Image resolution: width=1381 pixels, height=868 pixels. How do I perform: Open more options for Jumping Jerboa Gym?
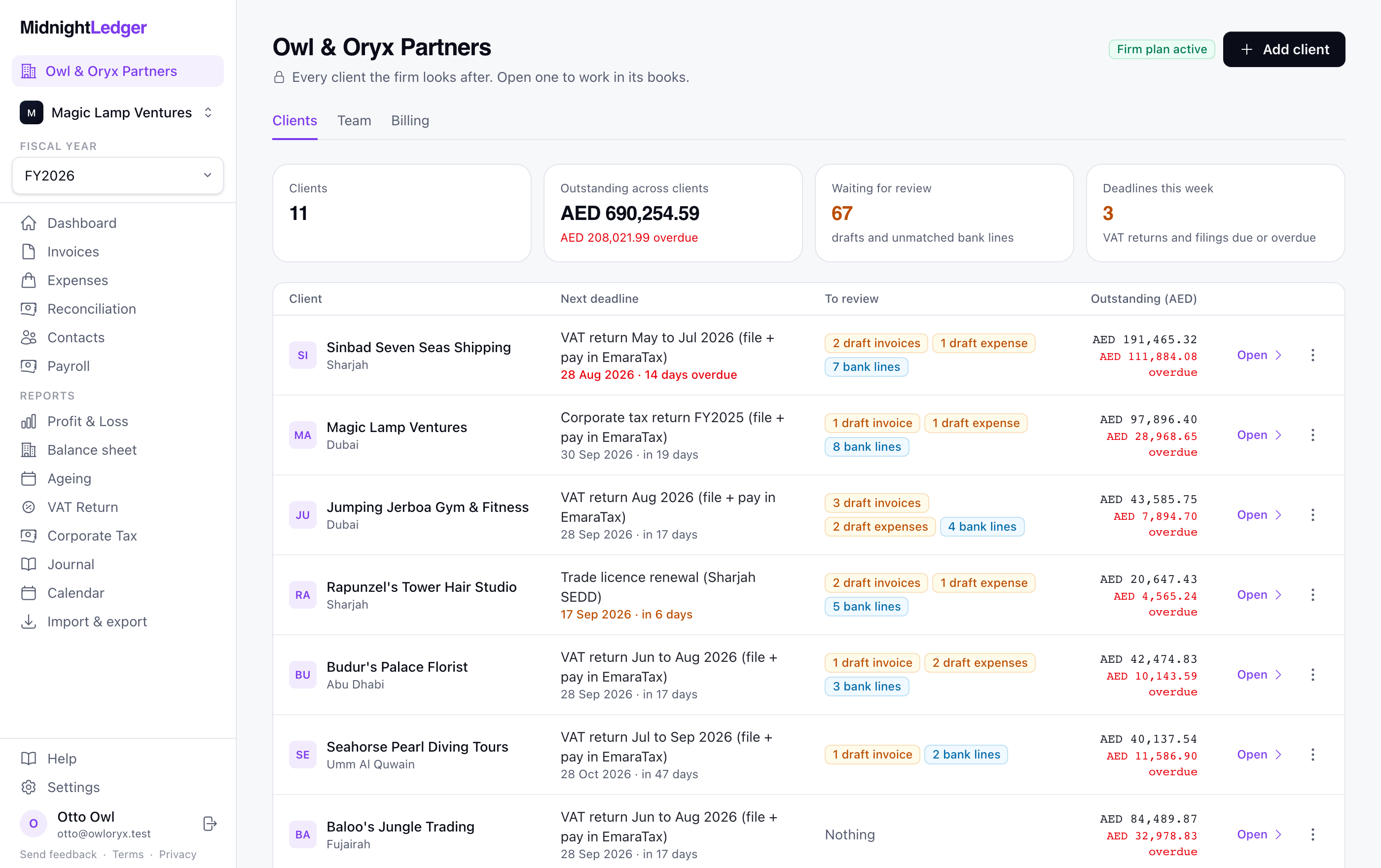1313,515
